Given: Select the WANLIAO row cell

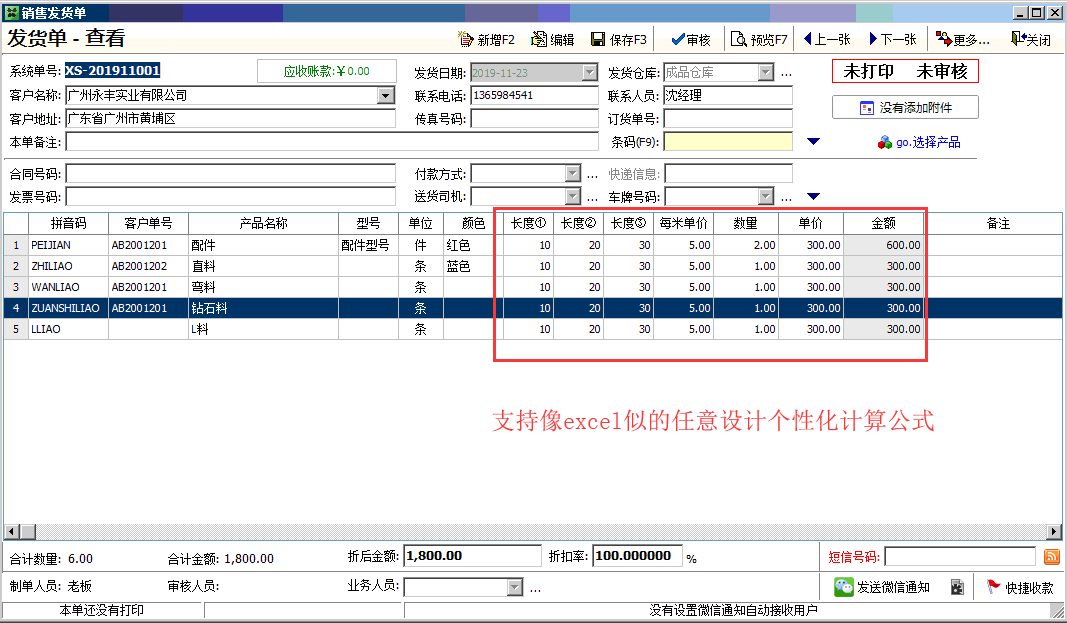Looking at the screenshot, I should click(x=68, y=287).
